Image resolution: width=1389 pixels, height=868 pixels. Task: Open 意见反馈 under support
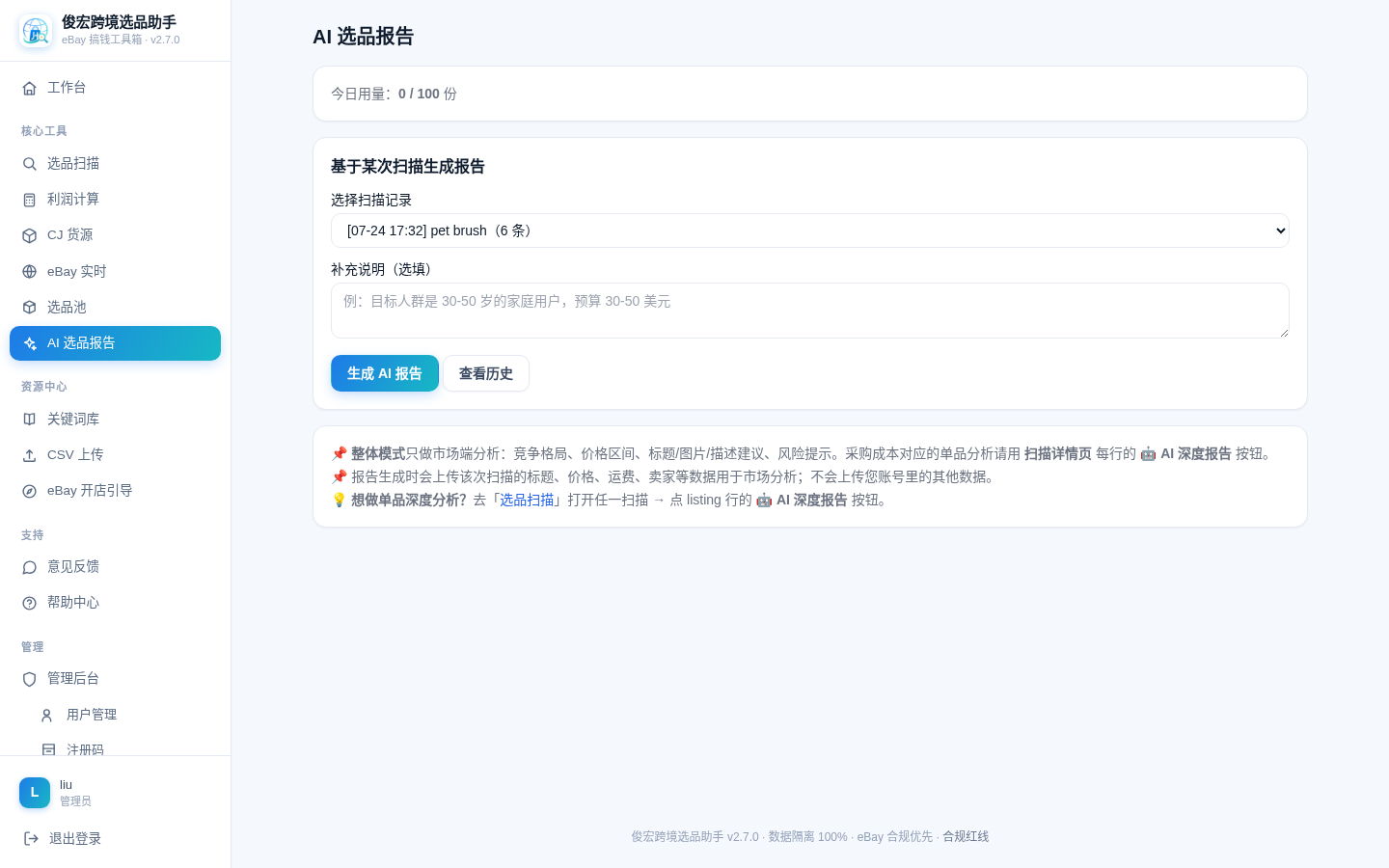pos(115,567)
